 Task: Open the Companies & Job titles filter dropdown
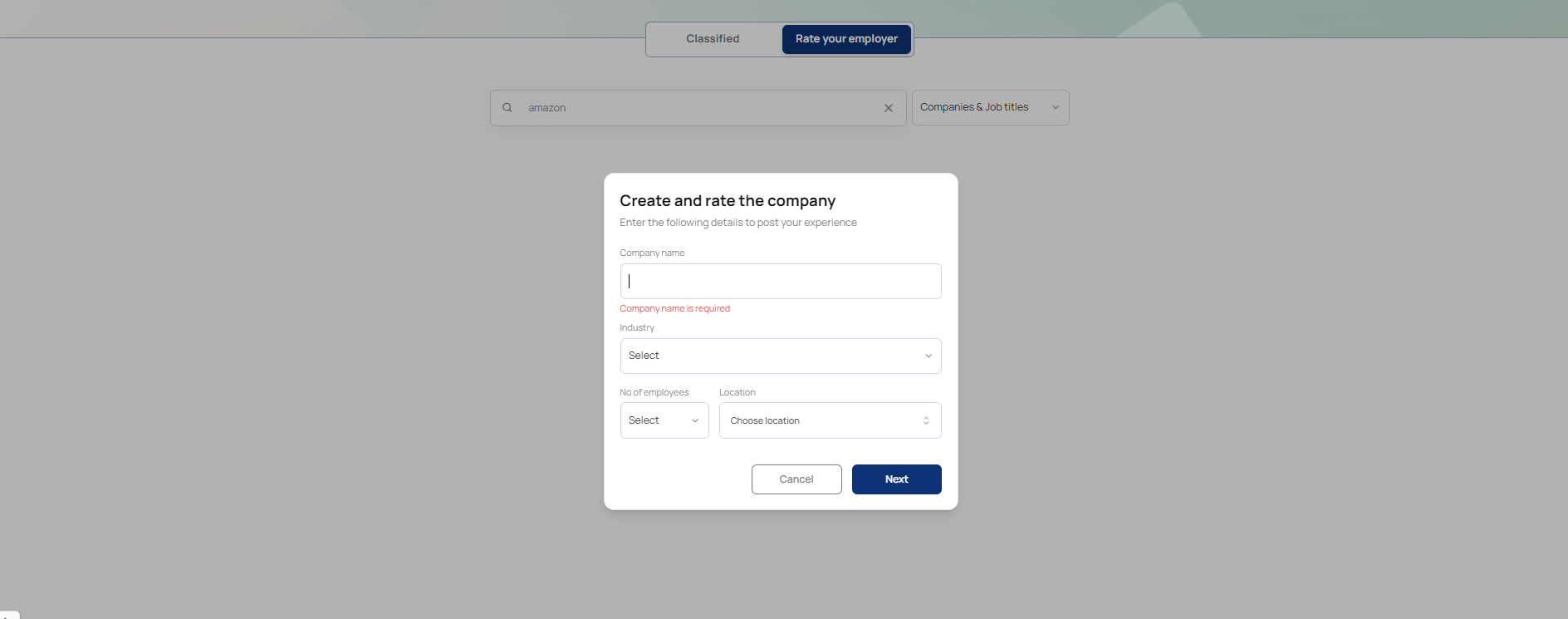coord(990,107)
